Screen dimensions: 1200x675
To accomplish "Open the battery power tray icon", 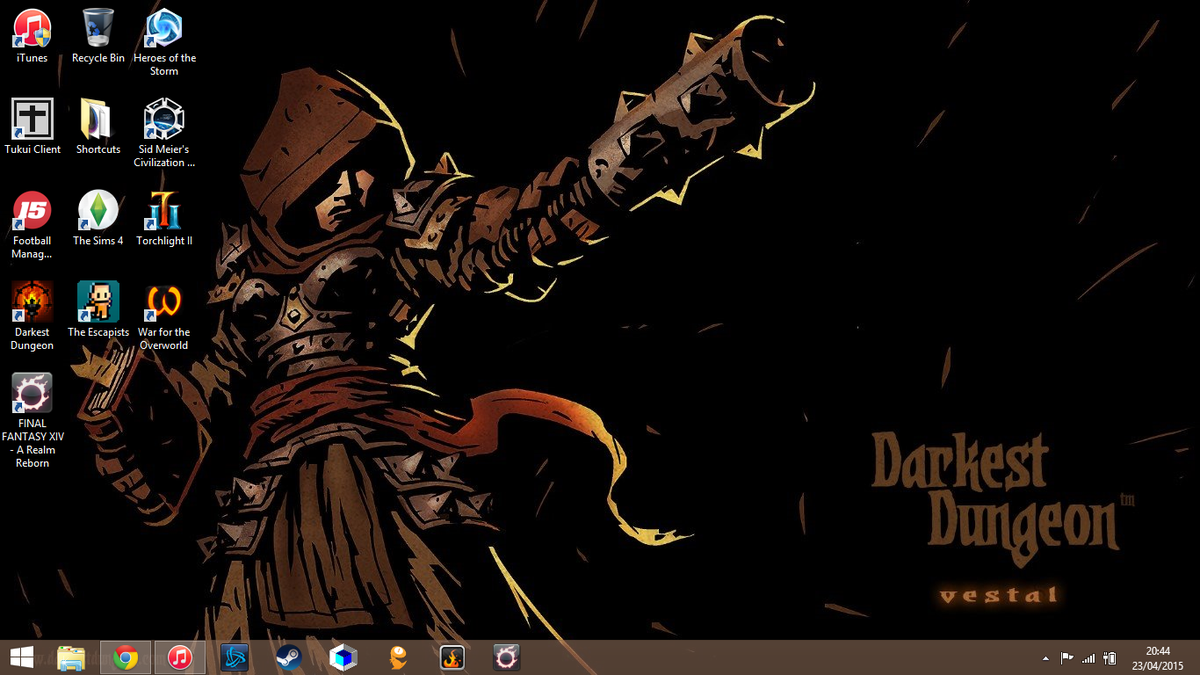I will tap(1109, 658).
